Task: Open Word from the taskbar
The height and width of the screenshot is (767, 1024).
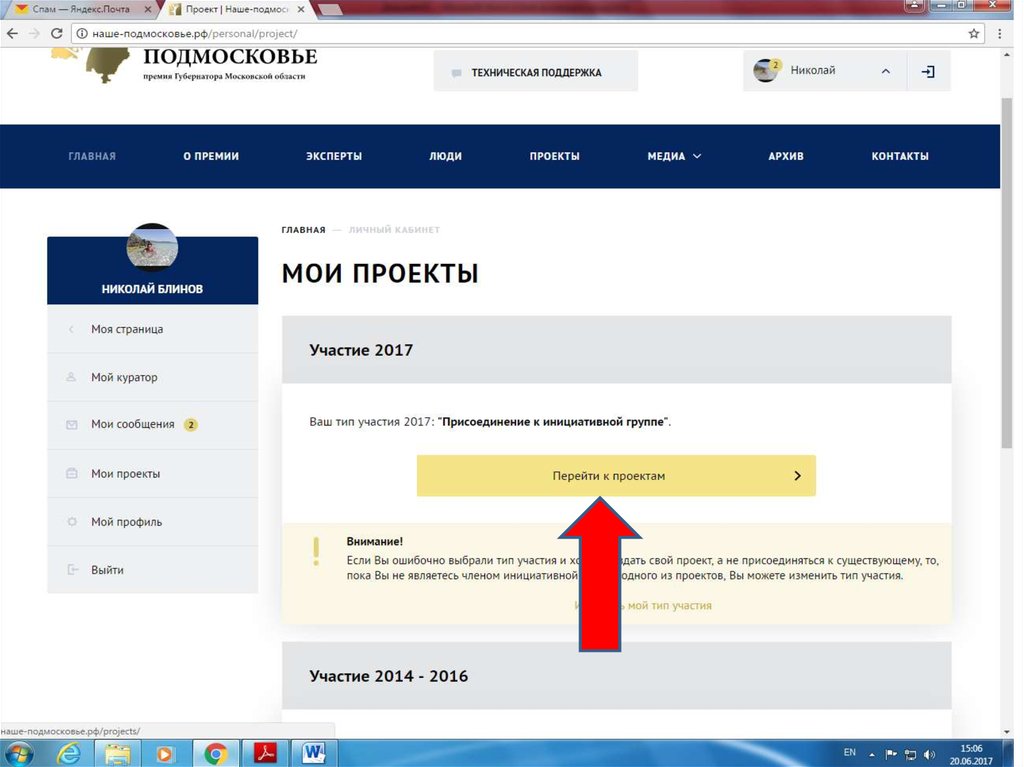Action: [x=313, y=752]
